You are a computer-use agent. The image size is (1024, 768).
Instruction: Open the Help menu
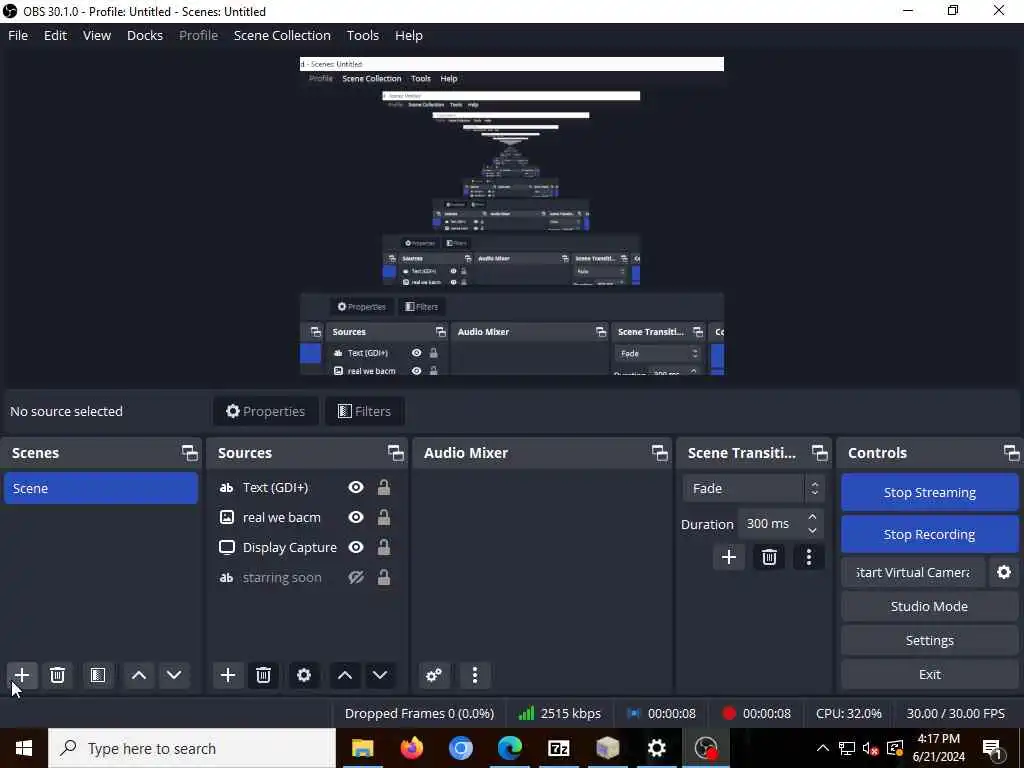[x=409, y=35]
